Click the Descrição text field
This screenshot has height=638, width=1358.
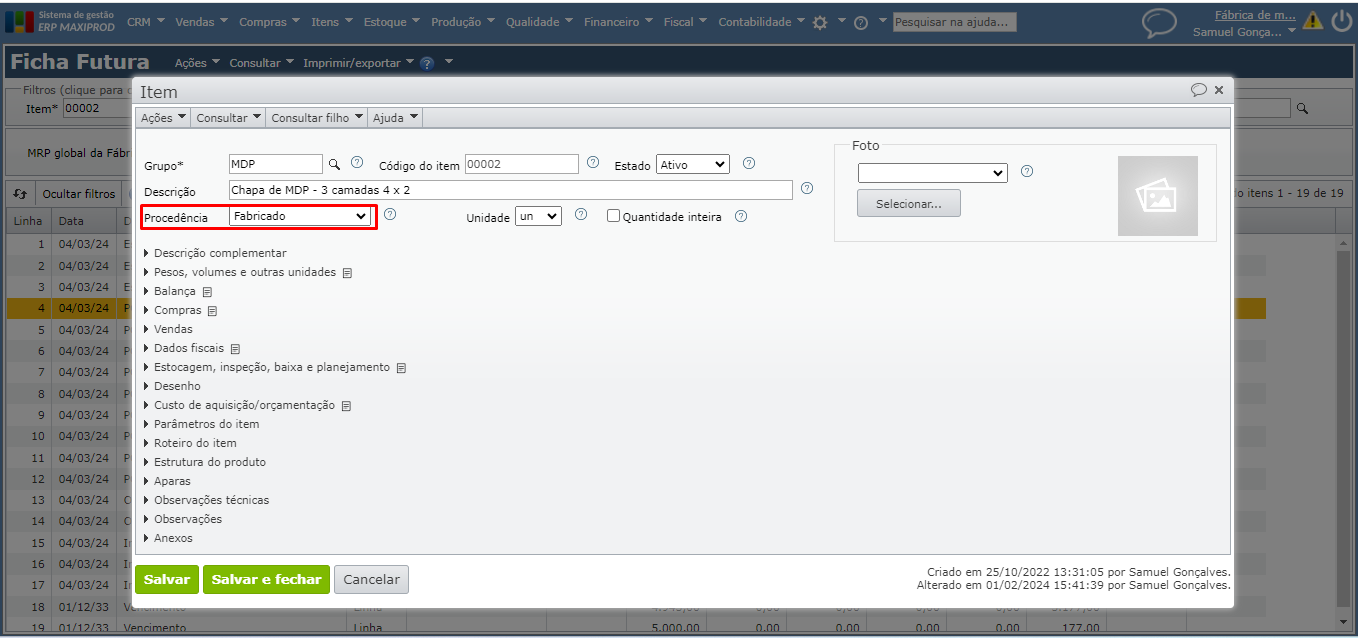(x=510, y=190)
